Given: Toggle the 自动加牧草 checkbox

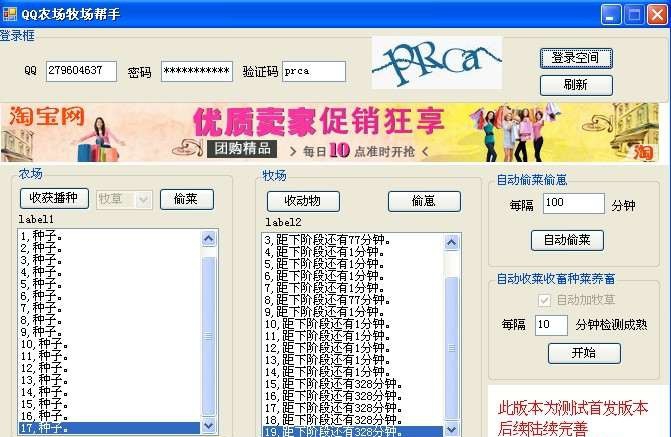Looking at the screenshot, I should pyautogui.click(x=544, y=300).
